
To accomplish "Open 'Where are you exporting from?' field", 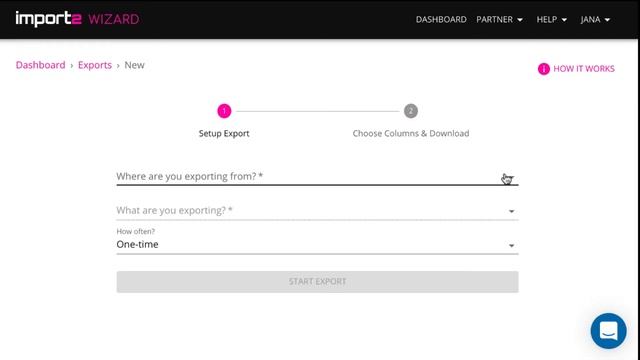I will click(x=317, y=177).
